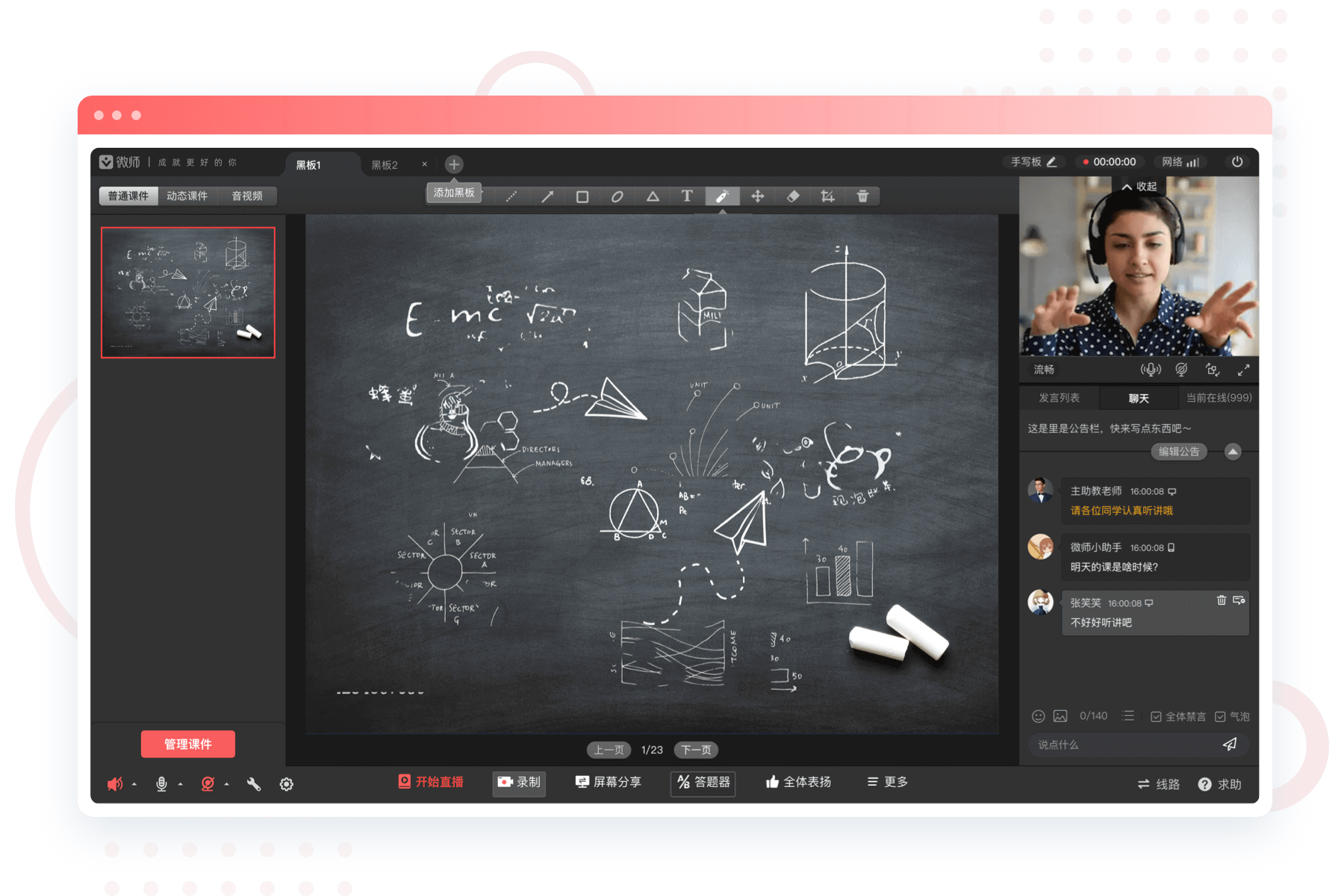1344x896 pixels.
Task: Open the wrench tools icon
Action: click(x=254, y=784)
